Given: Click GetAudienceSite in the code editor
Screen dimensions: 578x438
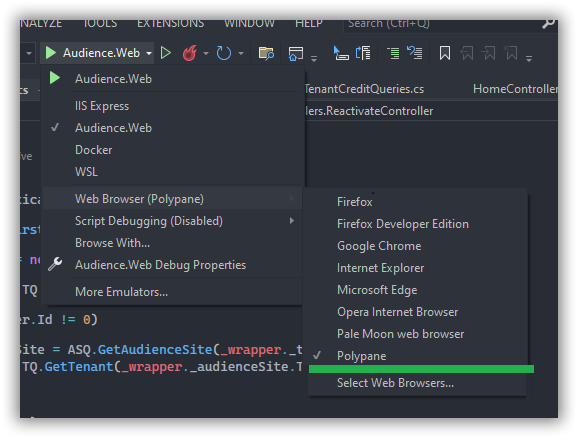Looking at the screenshot, I should 155,350.
